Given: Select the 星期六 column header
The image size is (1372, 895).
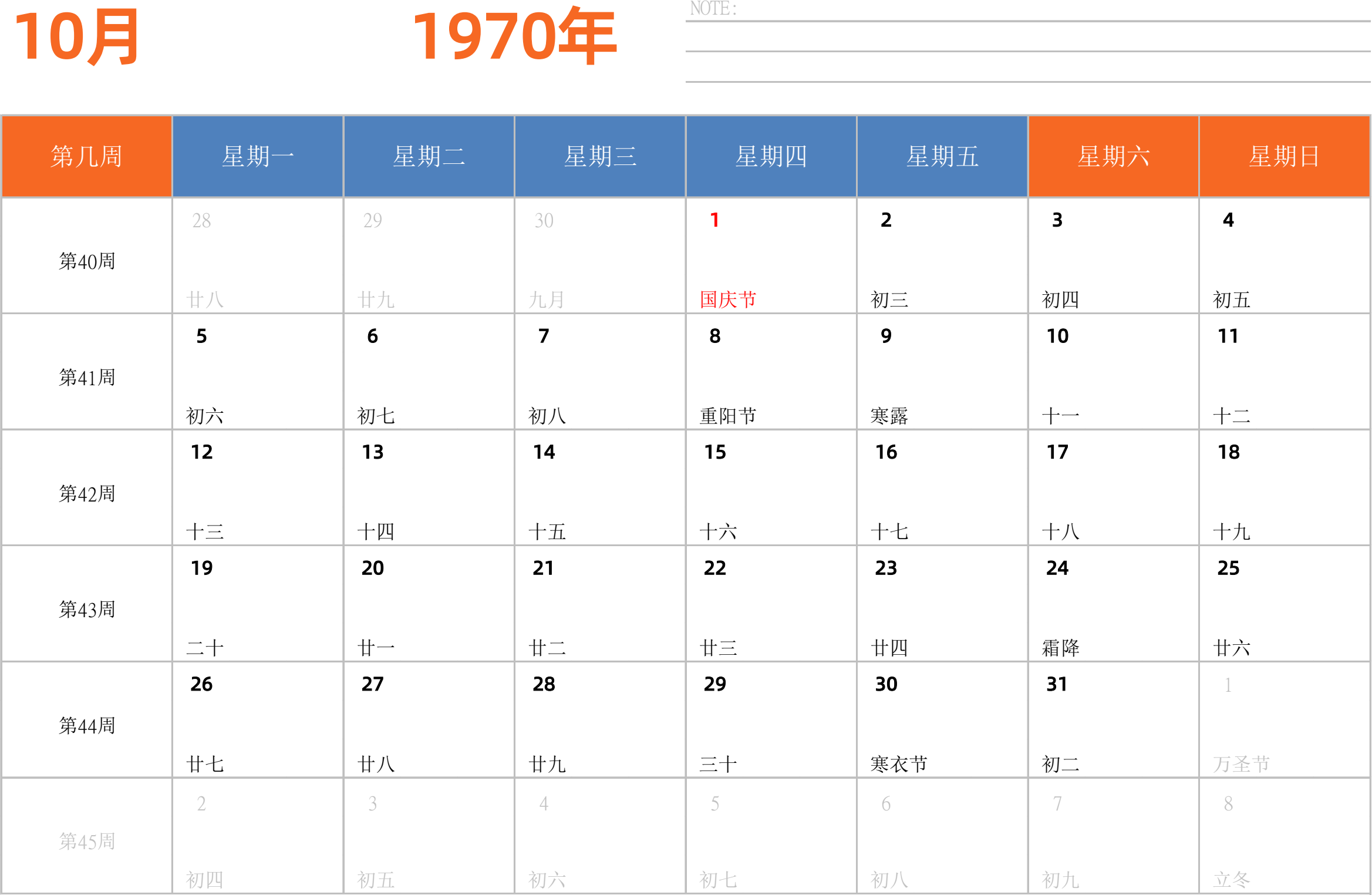Looking at the screenshot, I should (1113, 157).
